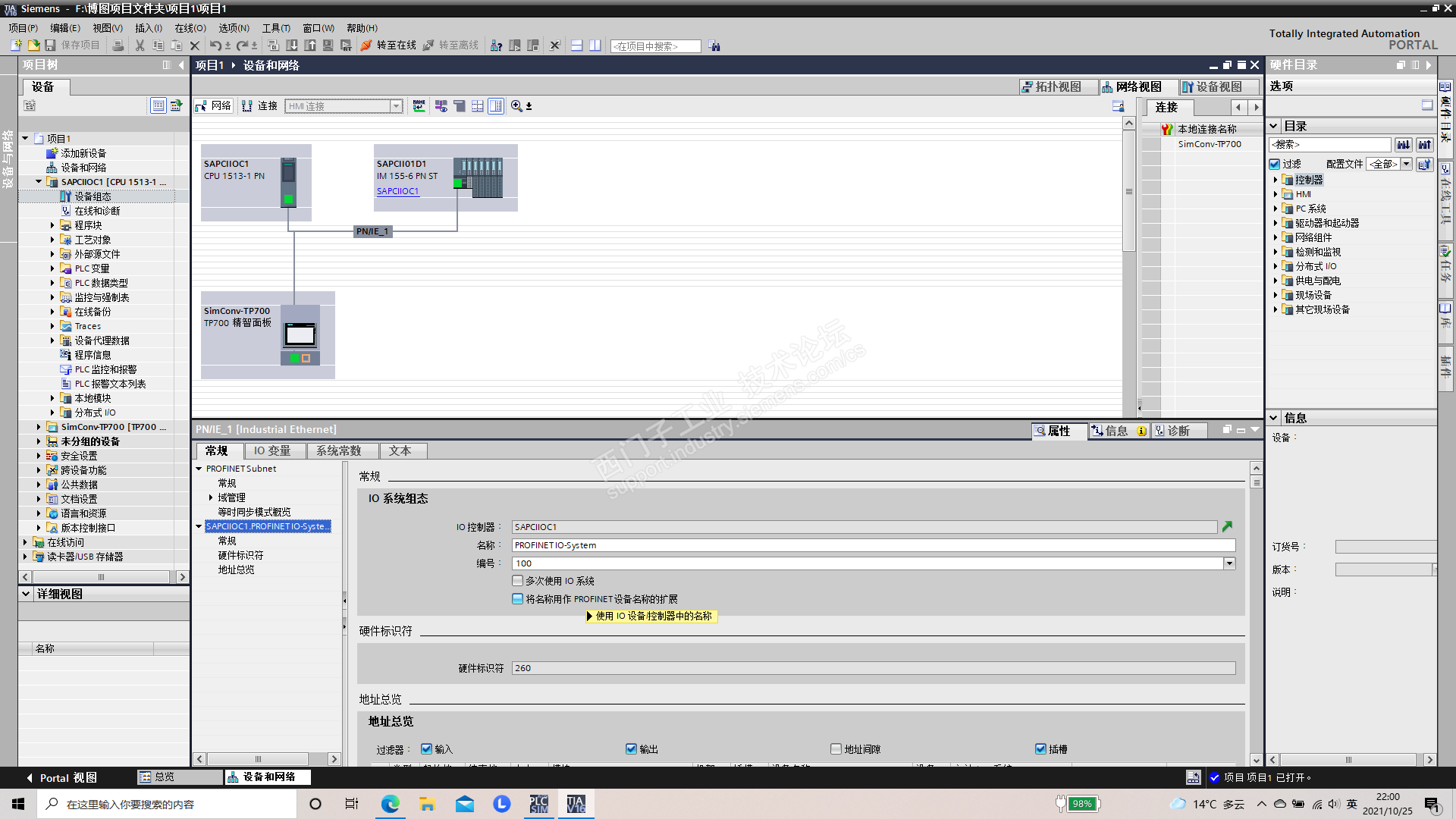The image size is (1456, 819).
Task: Click 转至在线 (Go online) toolbar button
Action: (388, 45)
